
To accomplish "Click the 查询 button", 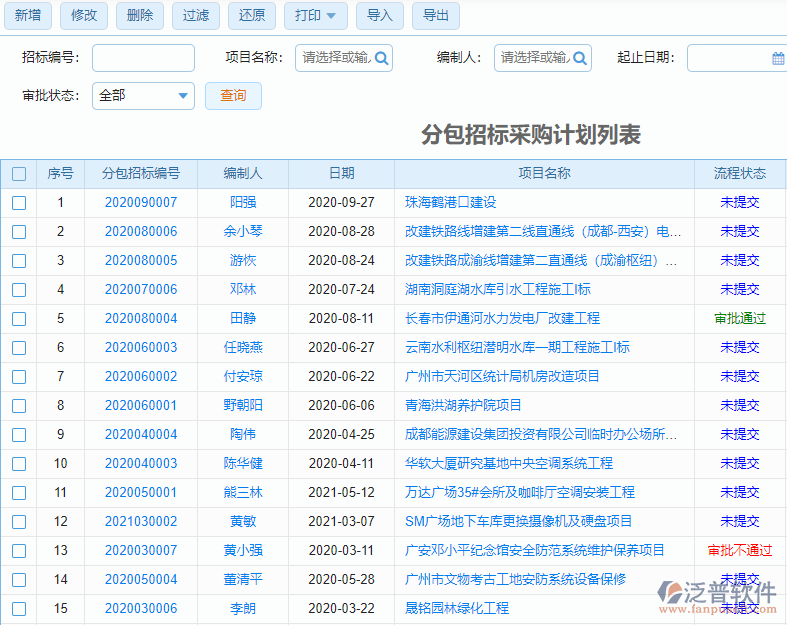I will (x=233, y=96).
